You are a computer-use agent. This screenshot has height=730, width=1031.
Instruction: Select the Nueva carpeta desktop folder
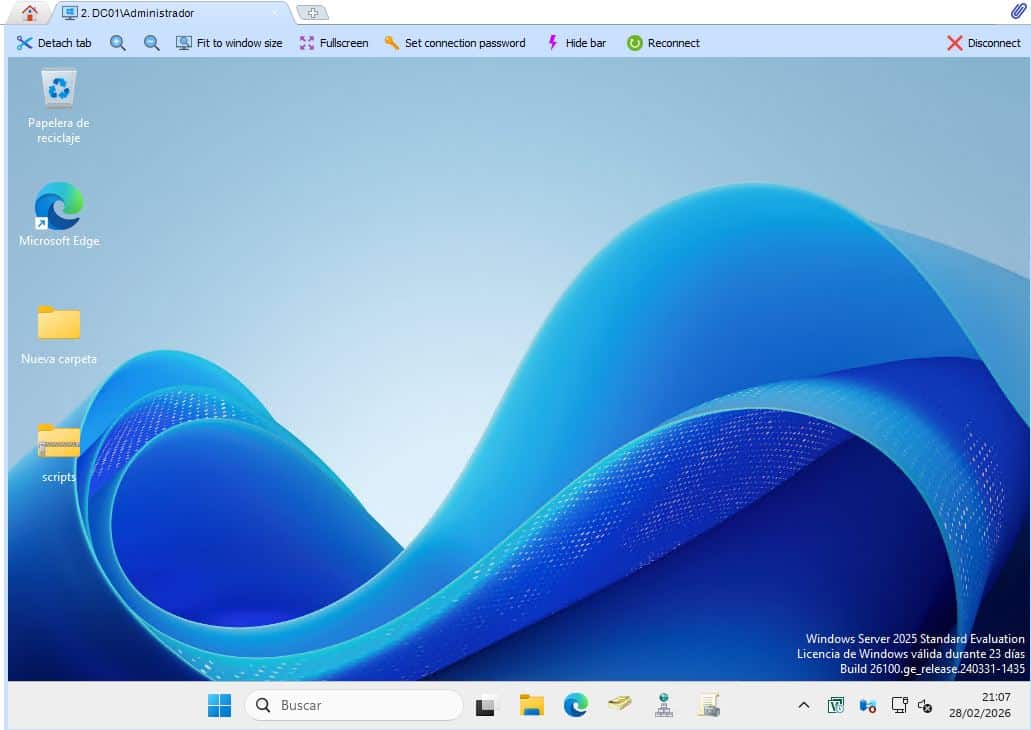click(x=59, y=324)
